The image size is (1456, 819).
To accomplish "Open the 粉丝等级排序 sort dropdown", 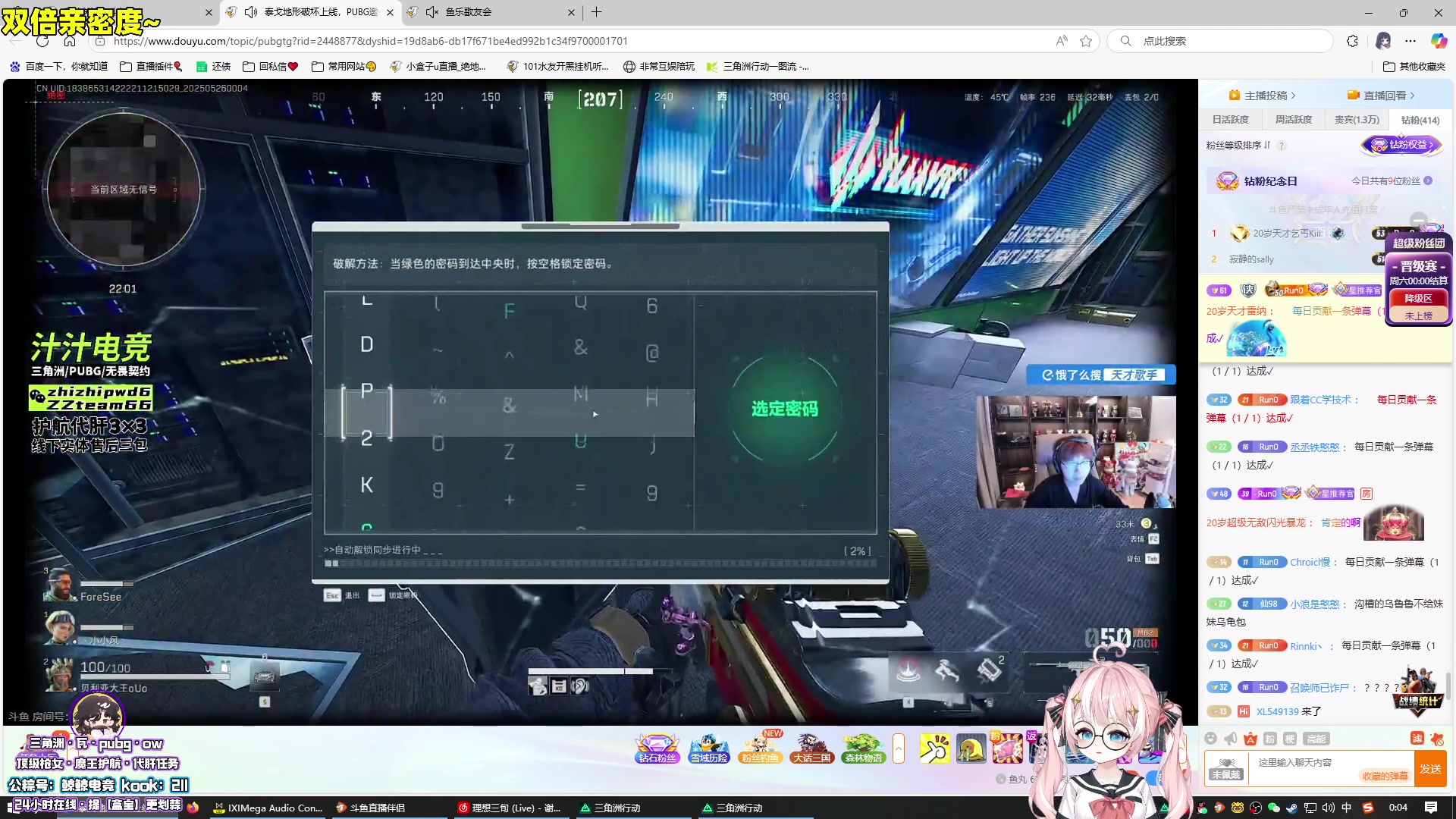I will [1238, 145].
